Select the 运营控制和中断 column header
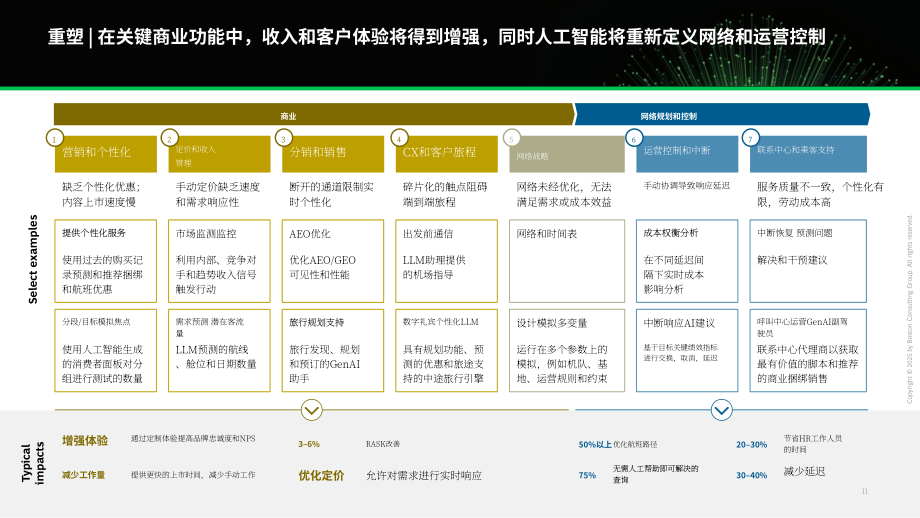 (687, 154)
